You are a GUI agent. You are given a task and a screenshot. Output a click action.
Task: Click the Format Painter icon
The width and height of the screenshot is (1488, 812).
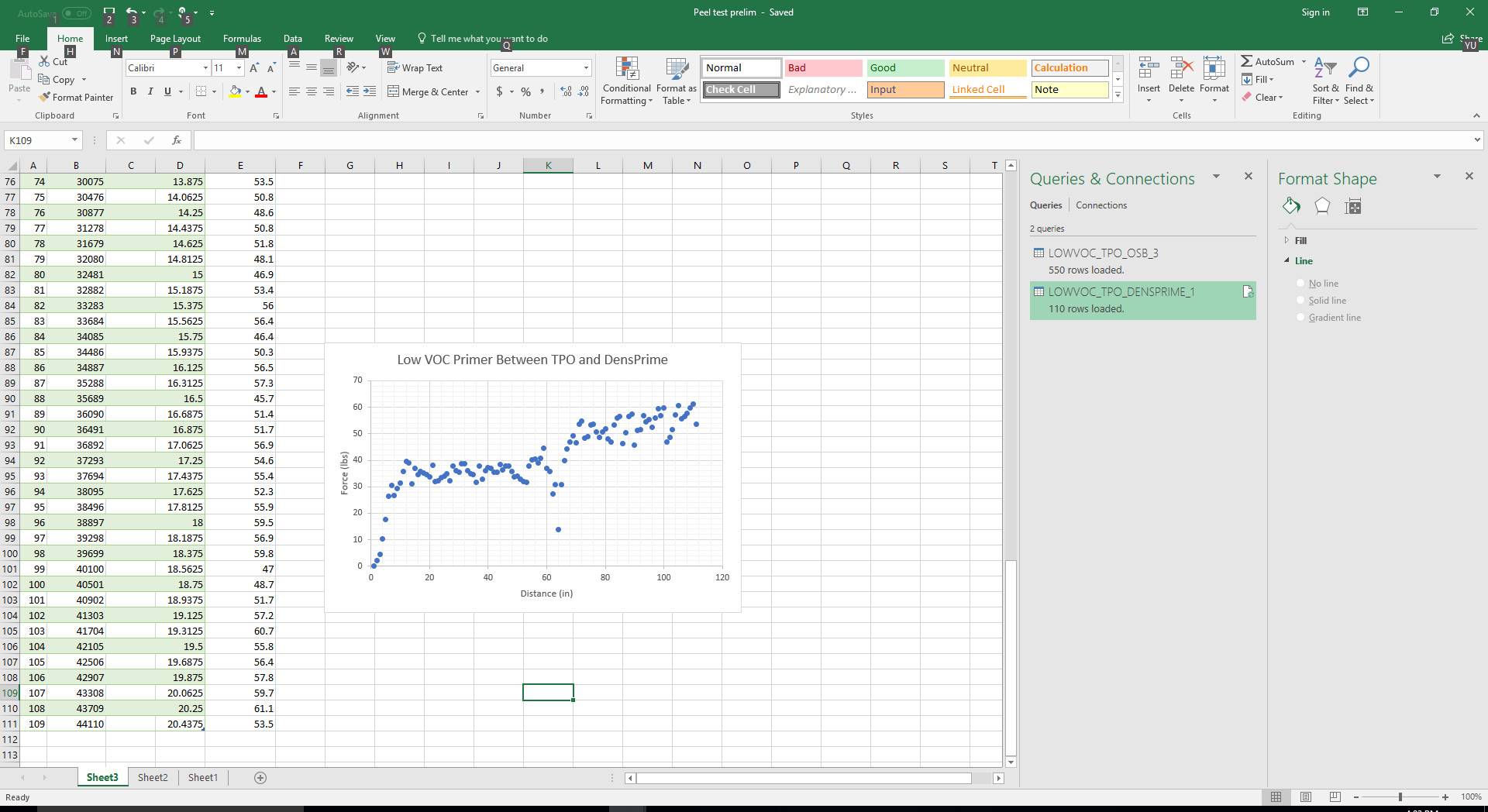point(45,98)
